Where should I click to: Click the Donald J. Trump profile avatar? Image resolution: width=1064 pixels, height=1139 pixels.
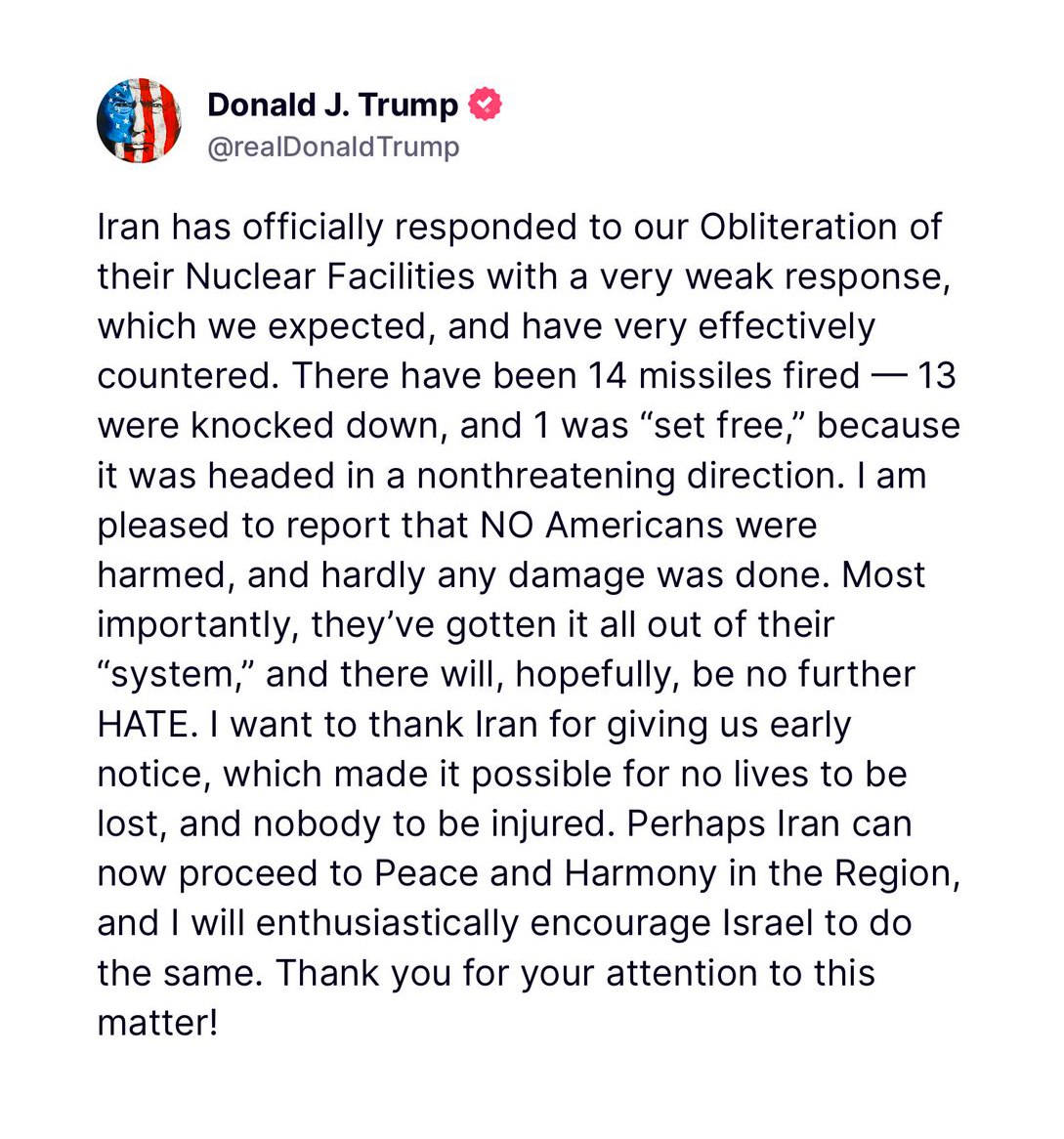tap(139, 121)
